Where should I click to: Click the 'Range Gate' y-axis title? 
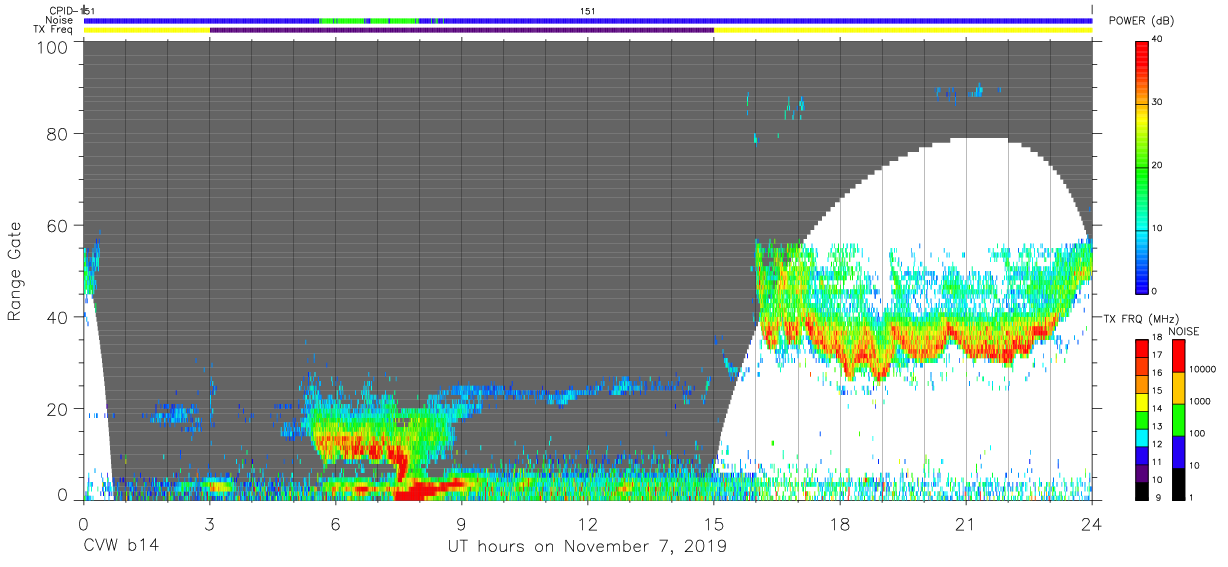[15, 272]
